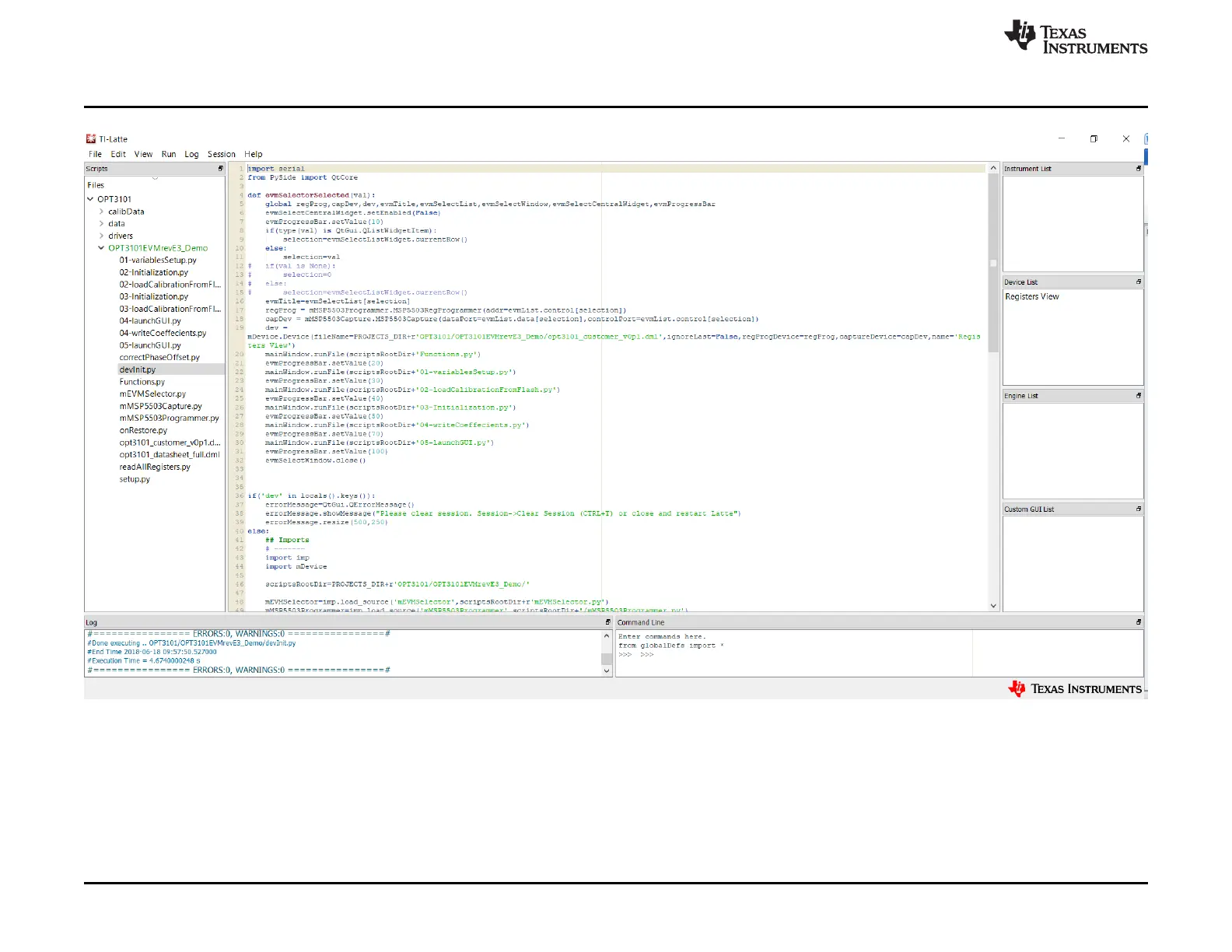The image size is (1232, 952).
Task: Open the Session menu
Action: coord(222,154)
